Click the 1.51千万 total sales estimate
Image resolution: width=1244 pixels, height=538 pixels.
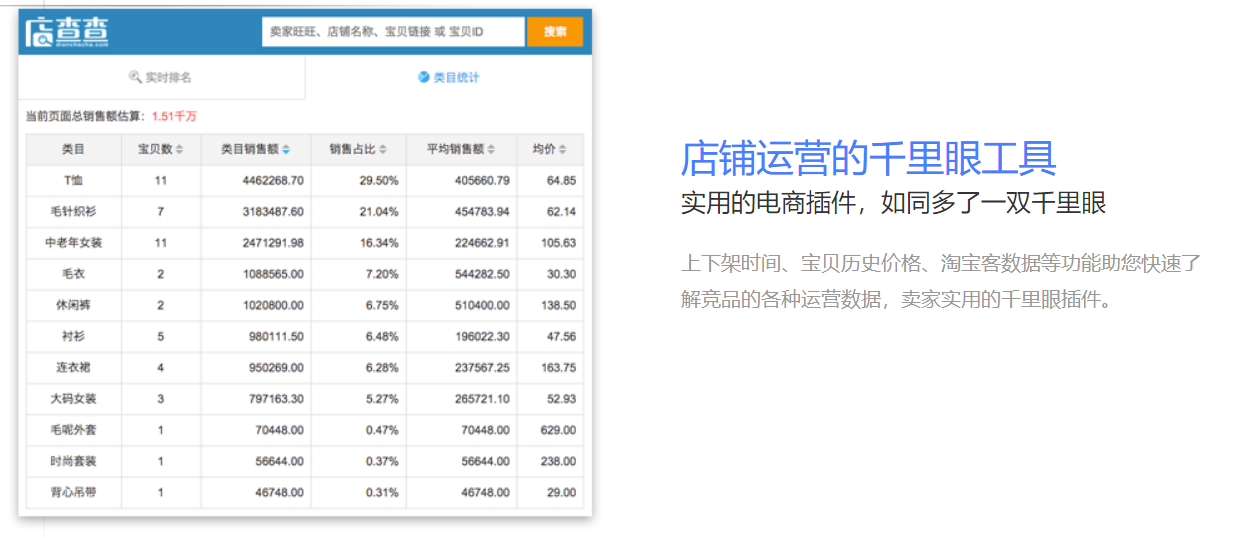[x=175, y=116]
